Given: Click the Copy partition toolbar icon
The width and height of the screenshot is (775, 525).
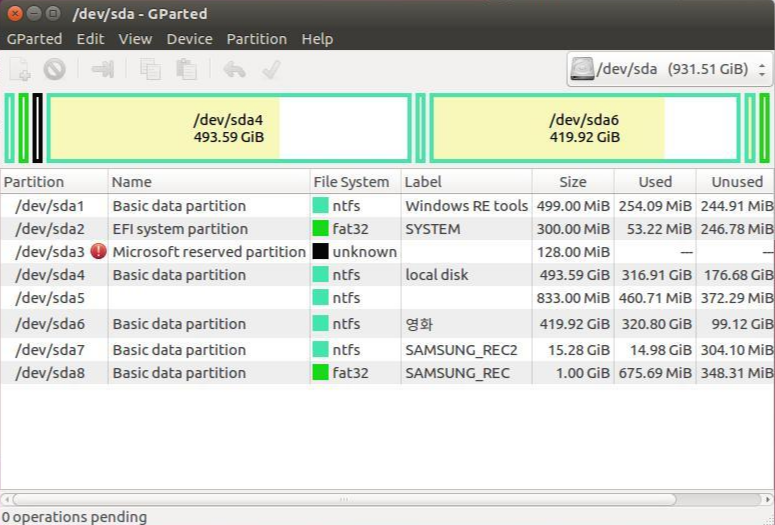Looking at the screenshot, I should pos(150,69).
